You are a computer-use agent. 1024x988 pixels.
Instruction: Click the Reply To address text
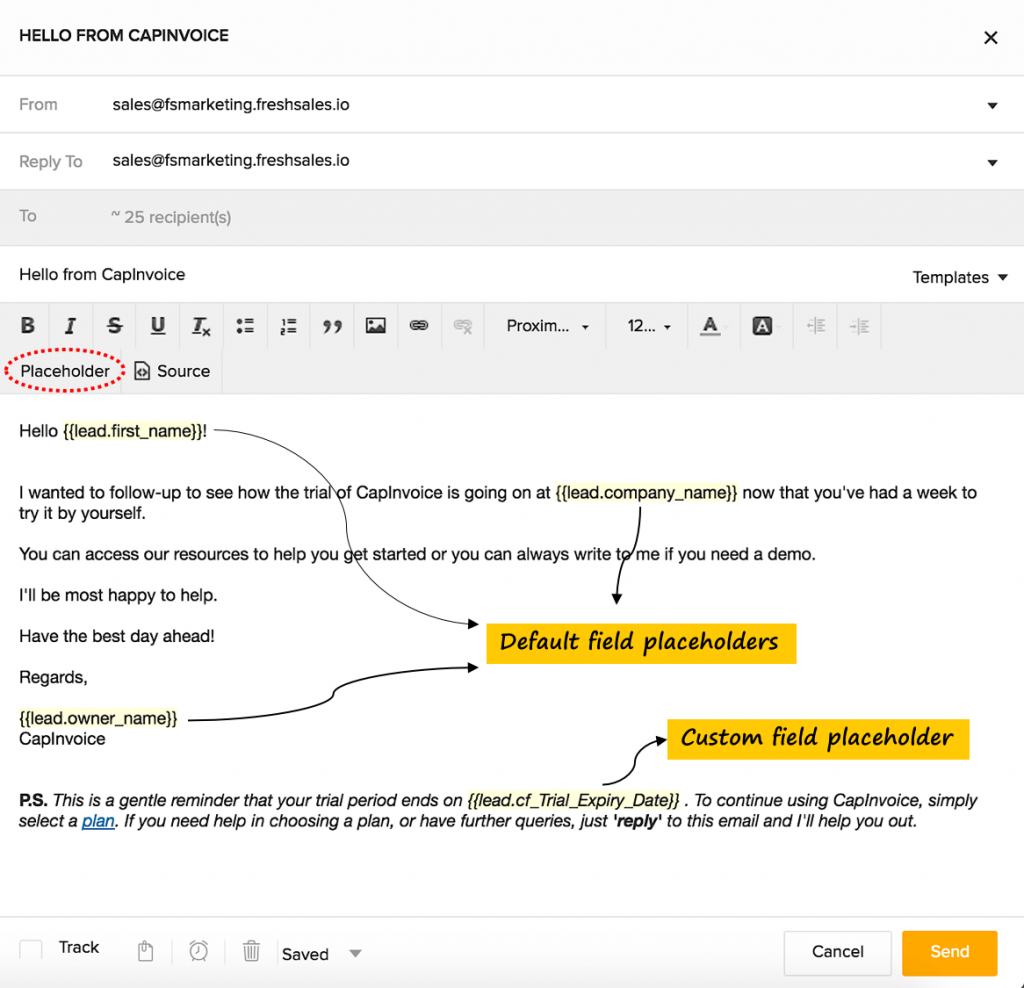pyautogui.click(x=231, y=161)
